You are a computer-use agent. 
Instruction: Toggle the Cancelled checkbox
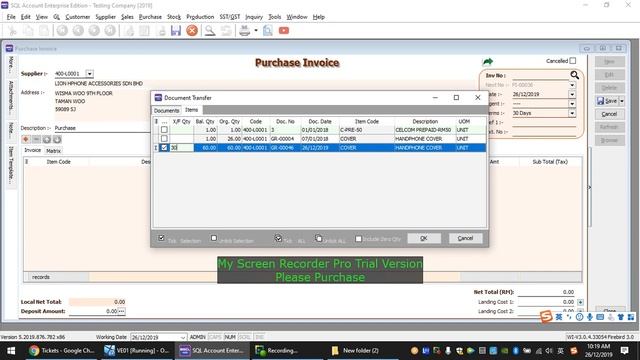click(573, 61)
